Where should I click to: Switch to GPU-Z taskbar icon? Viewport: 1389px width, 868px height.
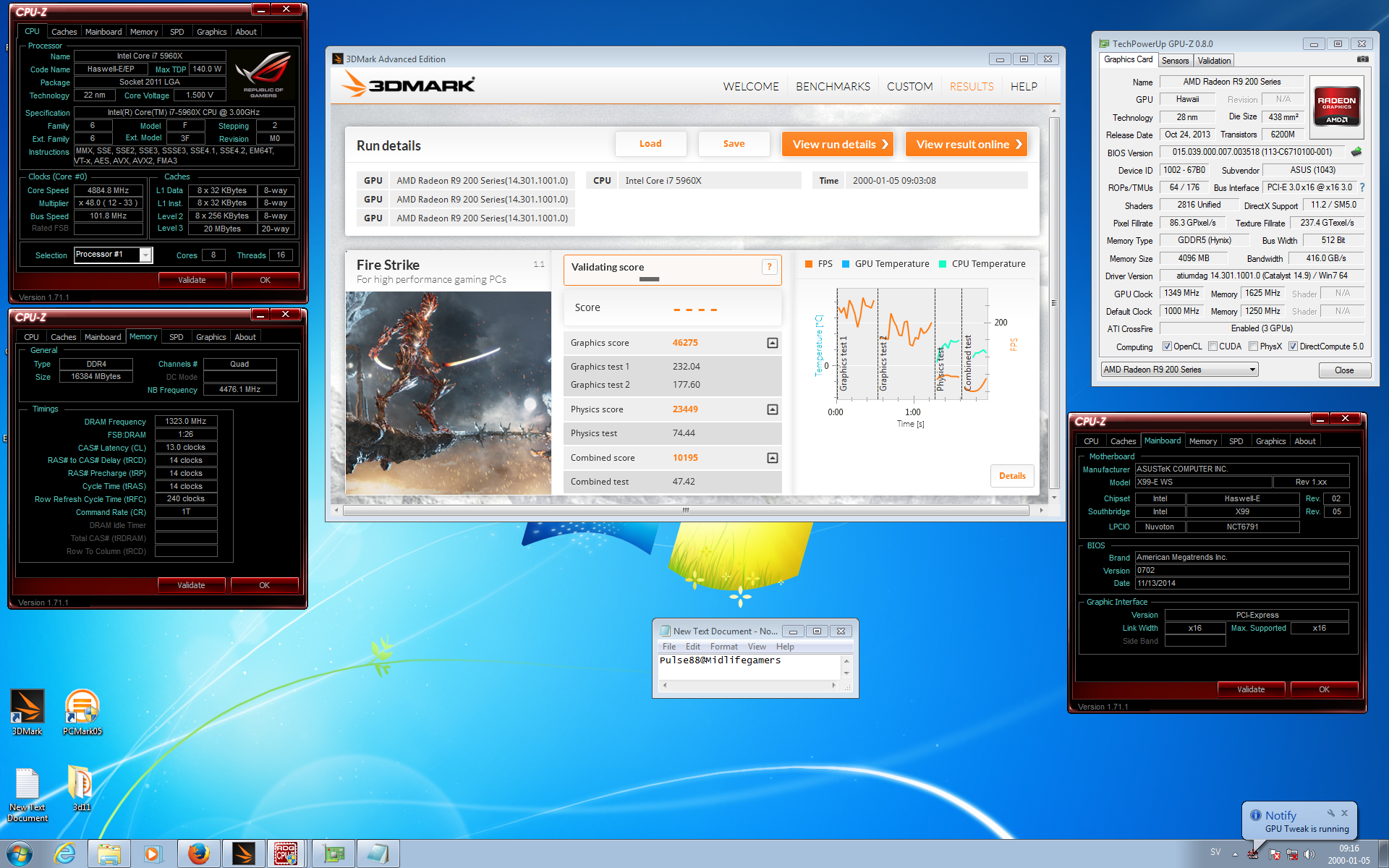click(334, 854)
